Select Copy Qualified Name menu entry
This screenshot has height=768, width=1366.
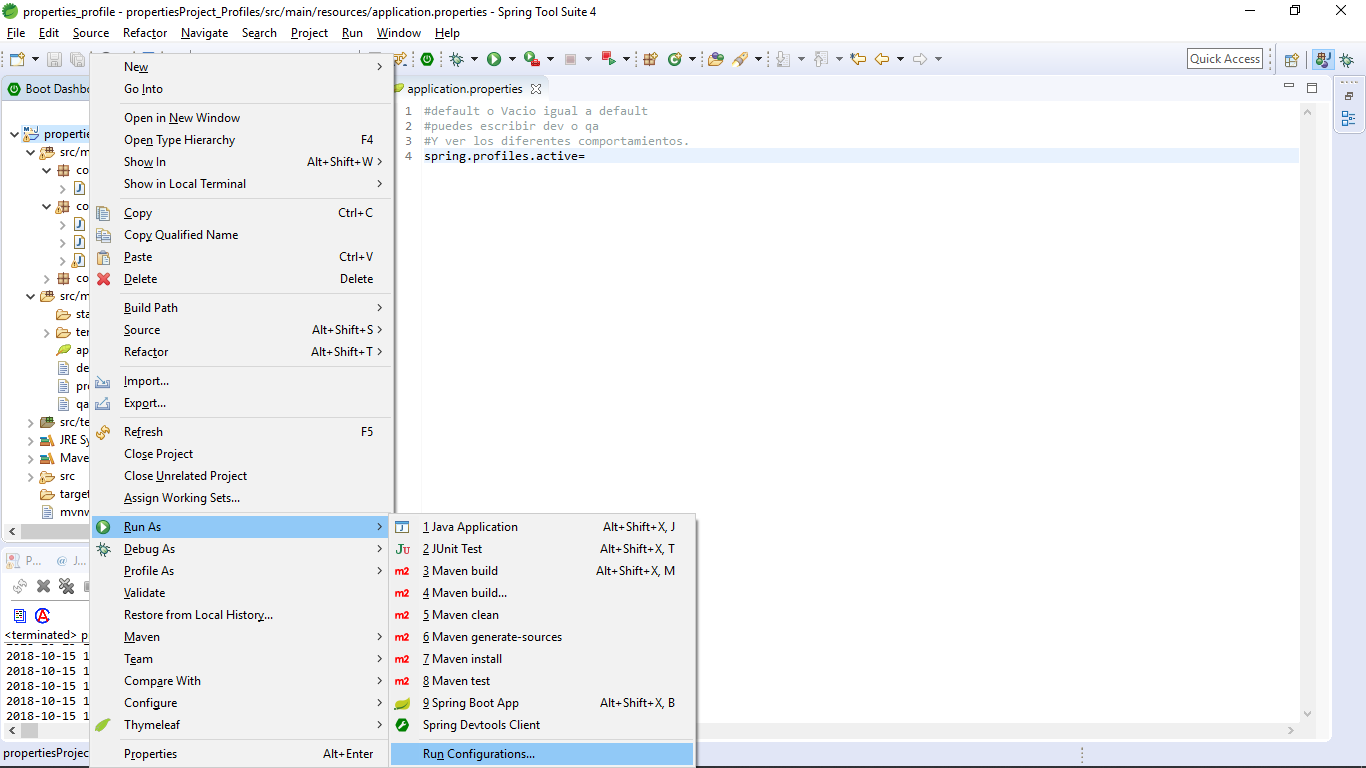[x=240, y=235]
